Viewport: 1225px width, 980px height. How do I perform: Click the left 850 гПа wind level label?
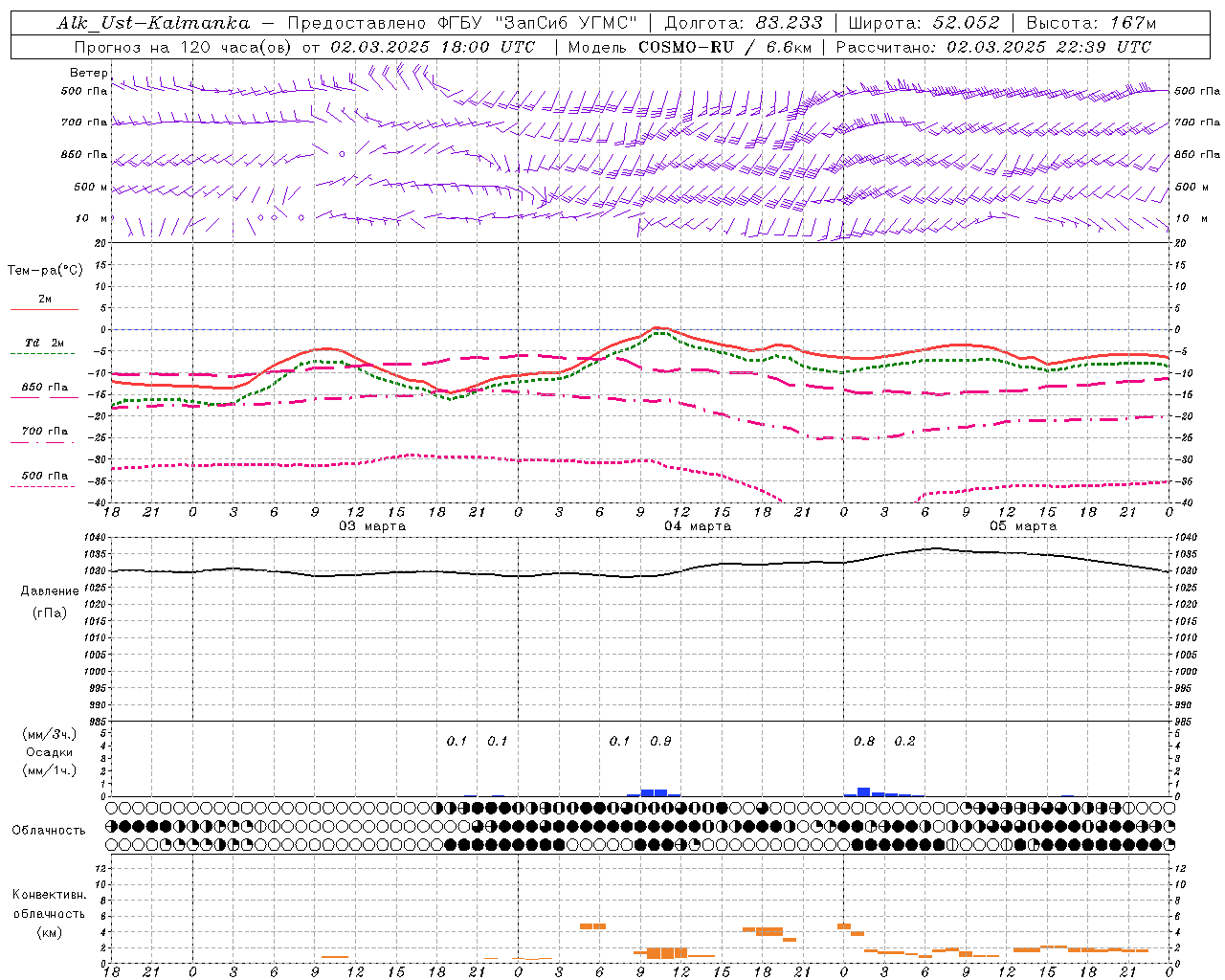pos(84,154)
